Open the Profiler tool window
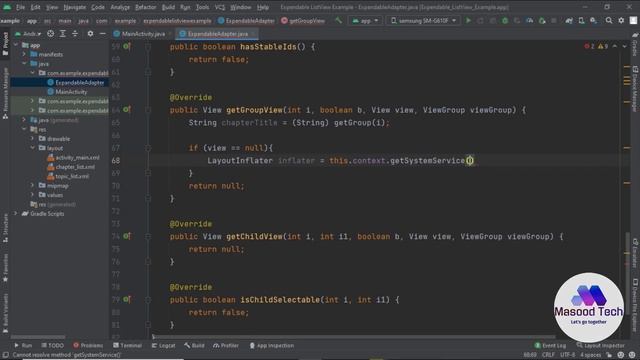Image resolution: width=640 pixels, height=360 pixels. coord(226,345)
